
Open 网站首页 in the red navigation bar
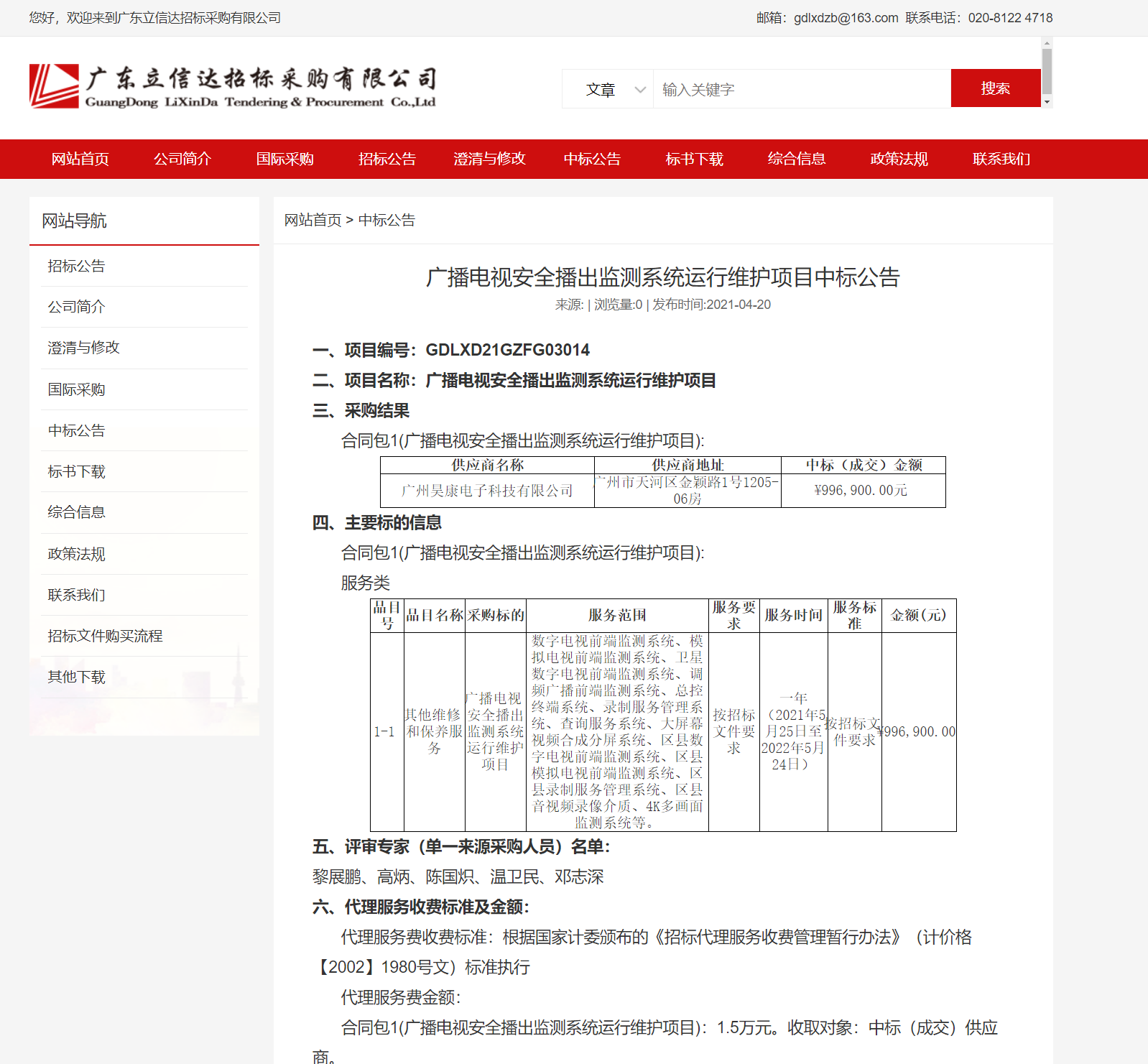80,159
